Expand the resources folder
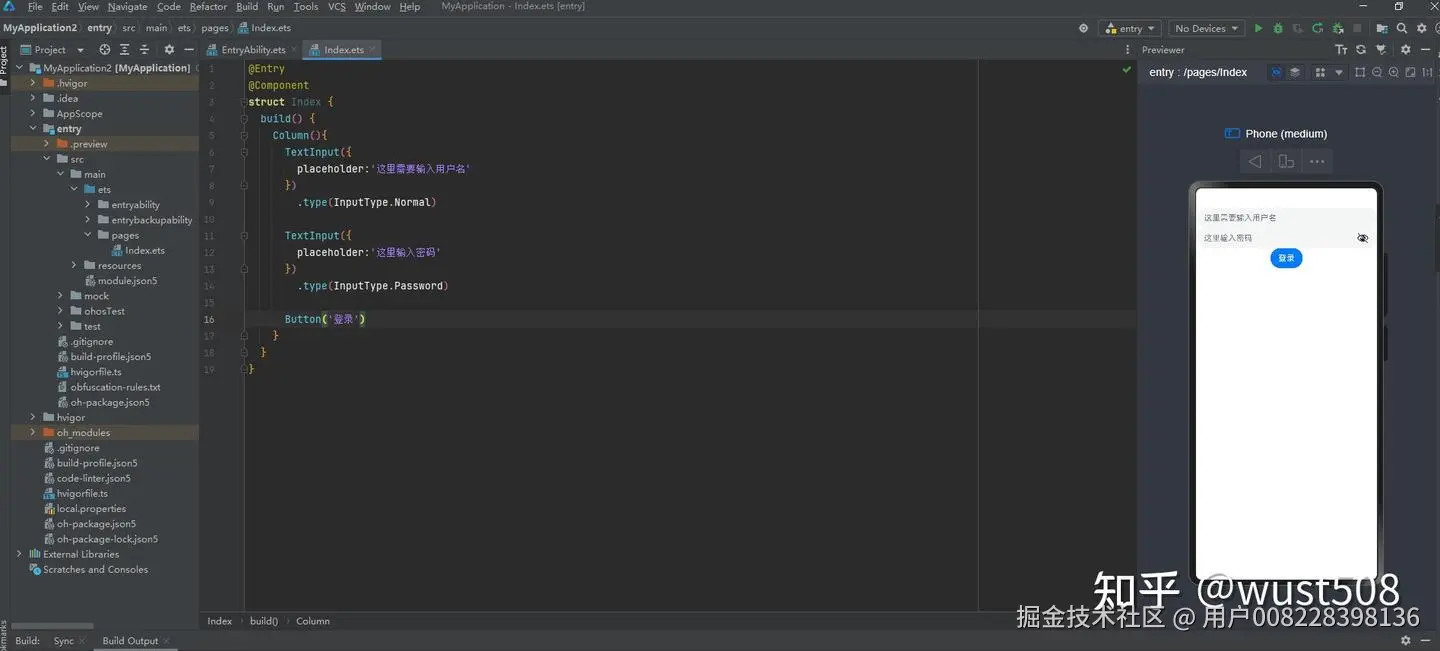The image size is (1440, 651). pos(75,266)
